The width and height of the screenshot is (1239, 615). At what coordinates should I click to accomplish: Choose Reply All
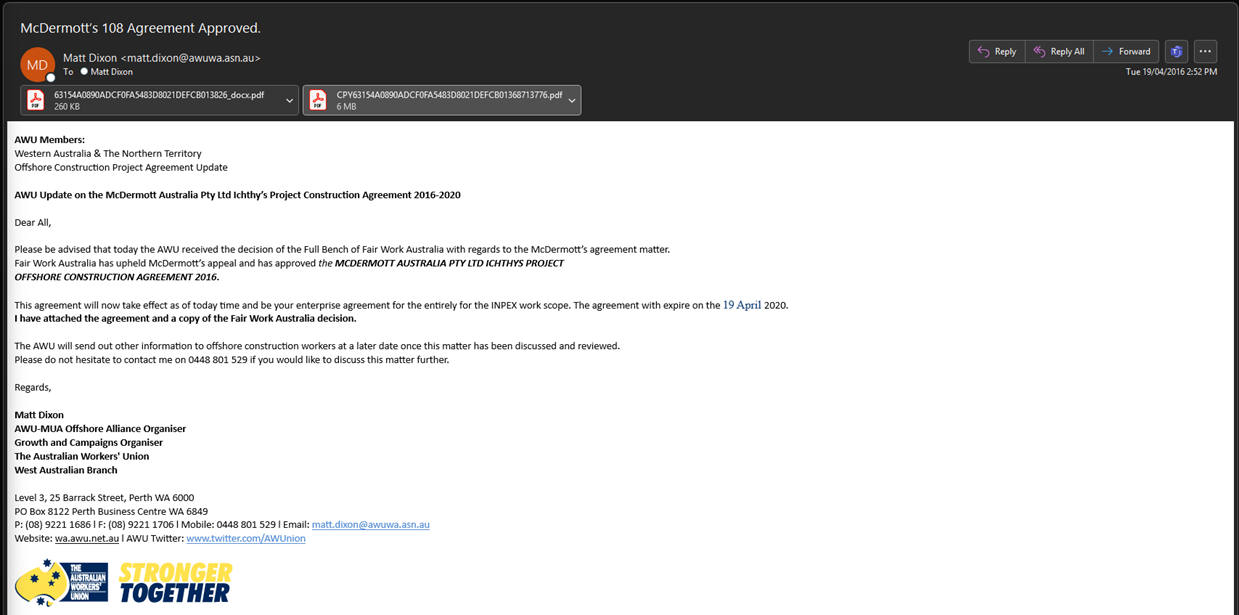1059,51
